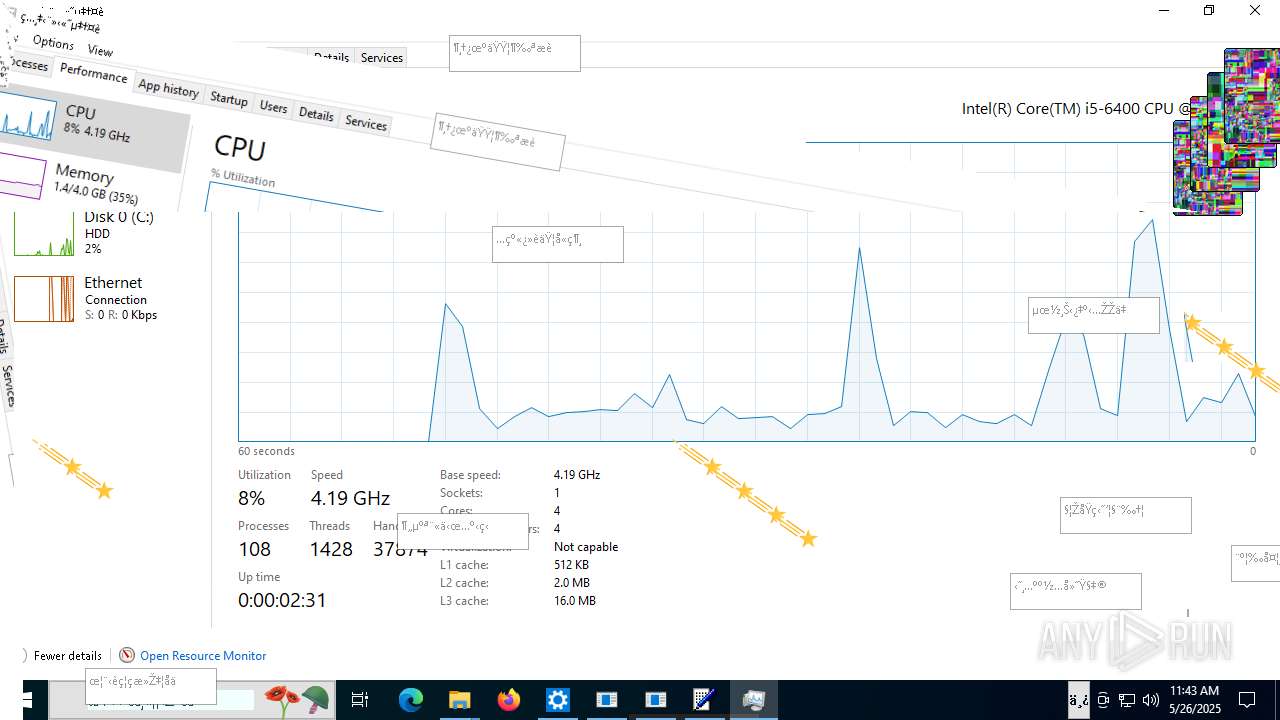This screenshot has height=720, width=1280.
Task: Select the CPU mini graph thumbnail in sidebar
Action: coord(26,118)
